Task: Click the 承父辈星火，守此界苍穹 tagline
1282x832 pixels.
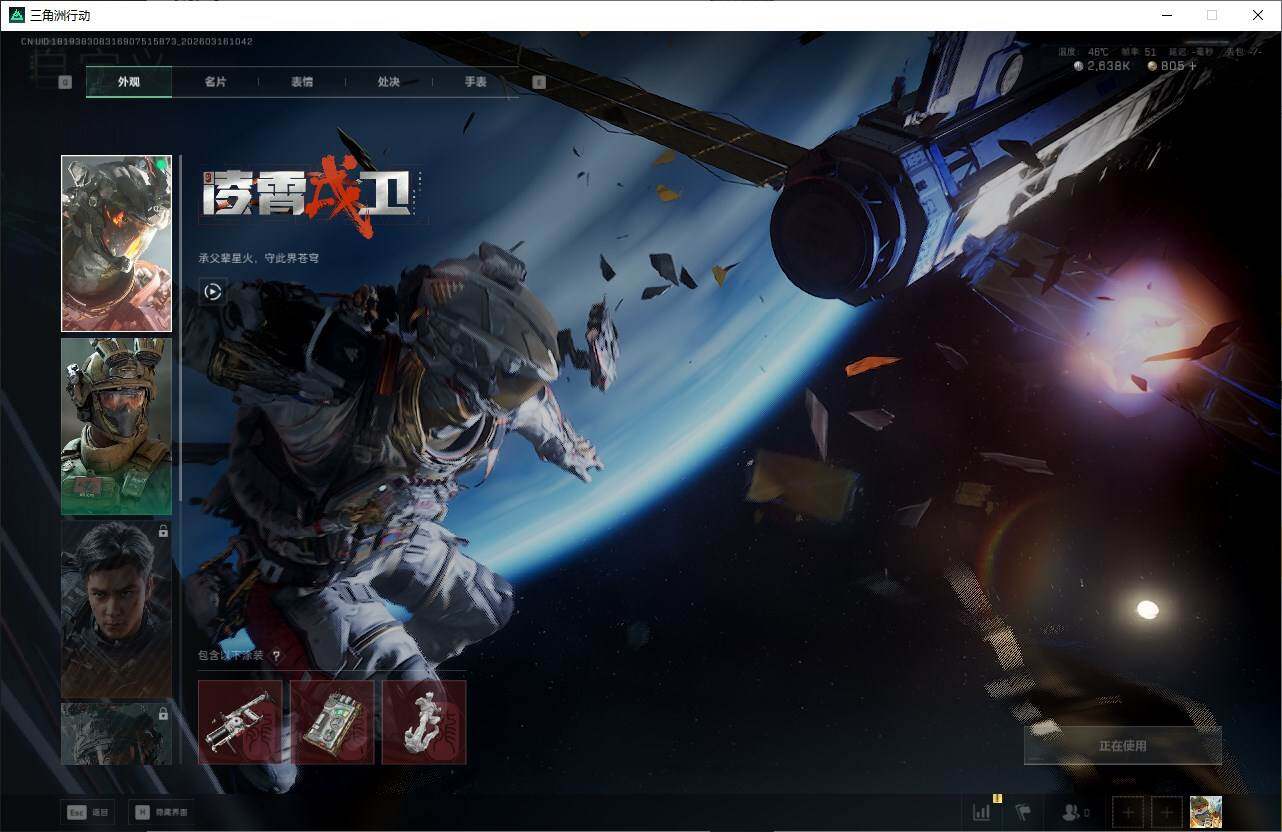Action: point(259,258)
